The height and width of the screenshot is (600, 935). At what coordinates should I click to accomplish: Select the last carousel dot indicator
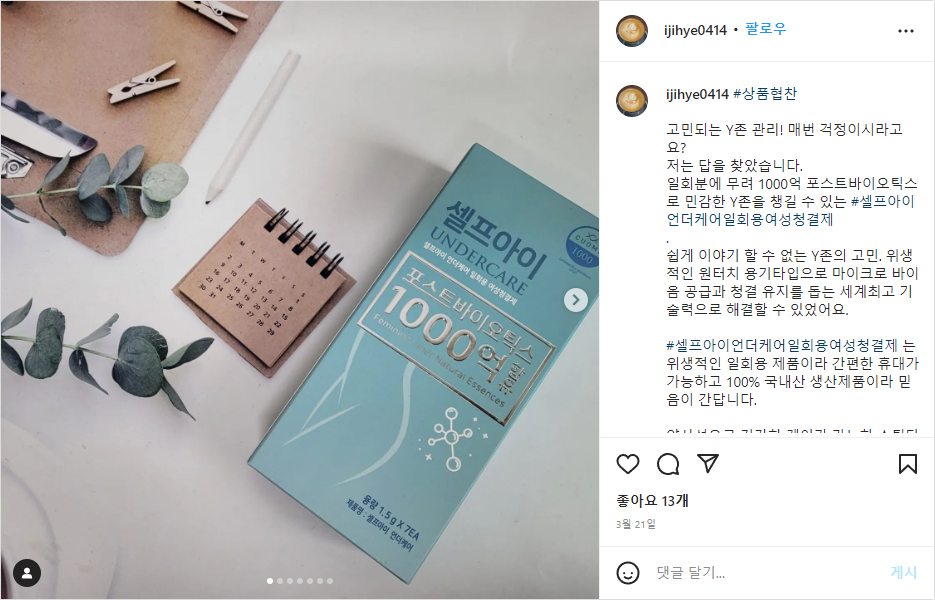click(x=330, y=581)
